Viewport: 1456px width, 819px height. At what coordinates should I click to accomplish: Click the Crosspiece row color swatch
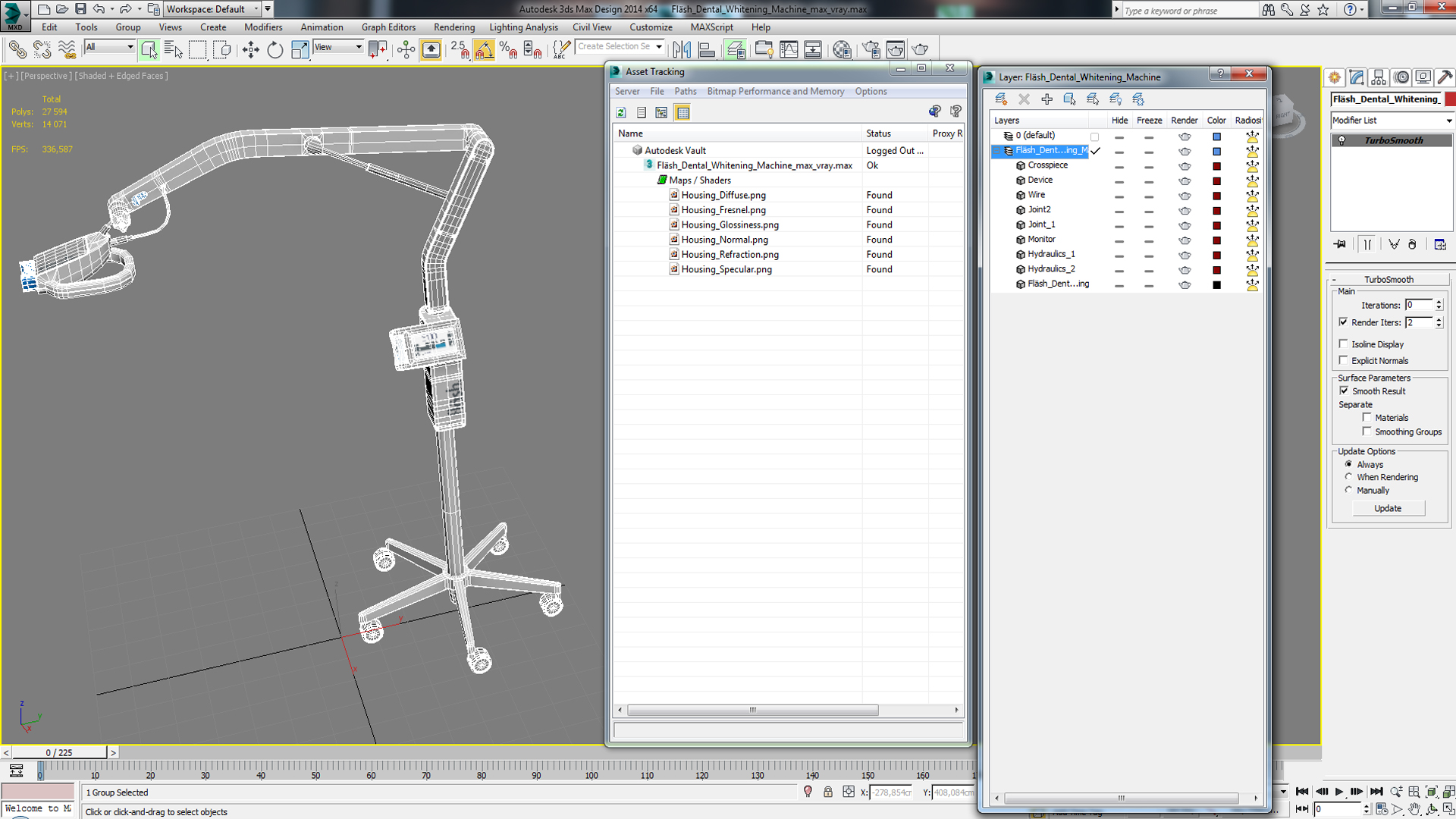(x=1216, y=166)
